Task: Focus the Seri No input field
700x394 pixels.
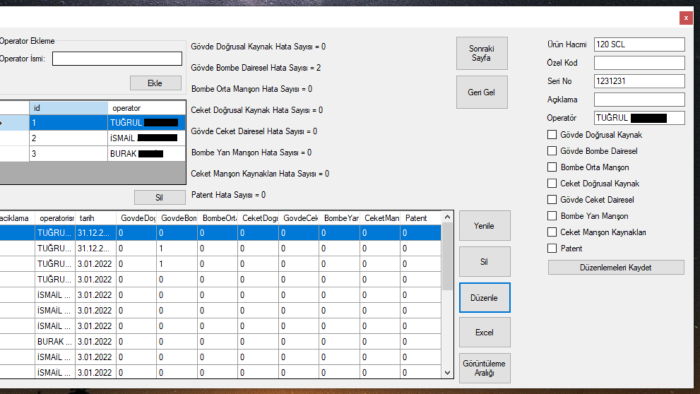Action: point(639,81)
